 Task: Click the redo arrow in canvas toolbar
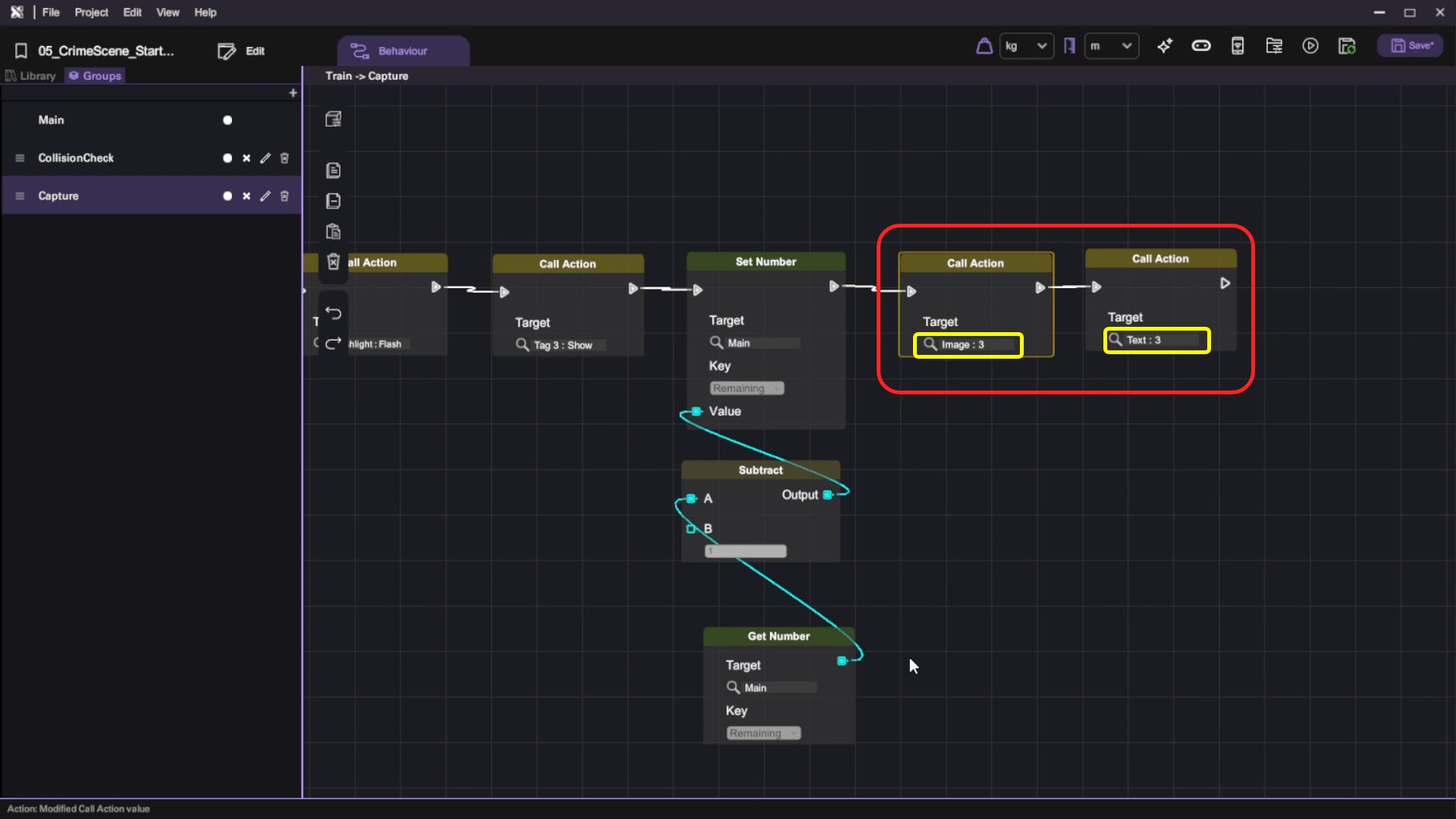pos(333,344)
